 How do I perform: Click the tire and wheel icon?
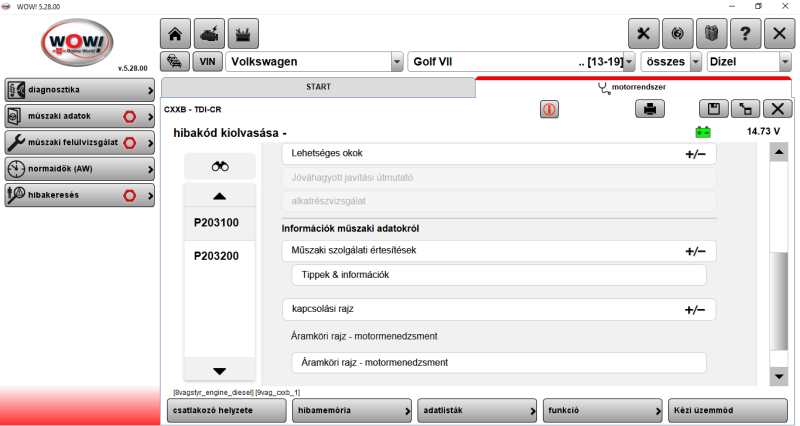click(x=678, y=34)
